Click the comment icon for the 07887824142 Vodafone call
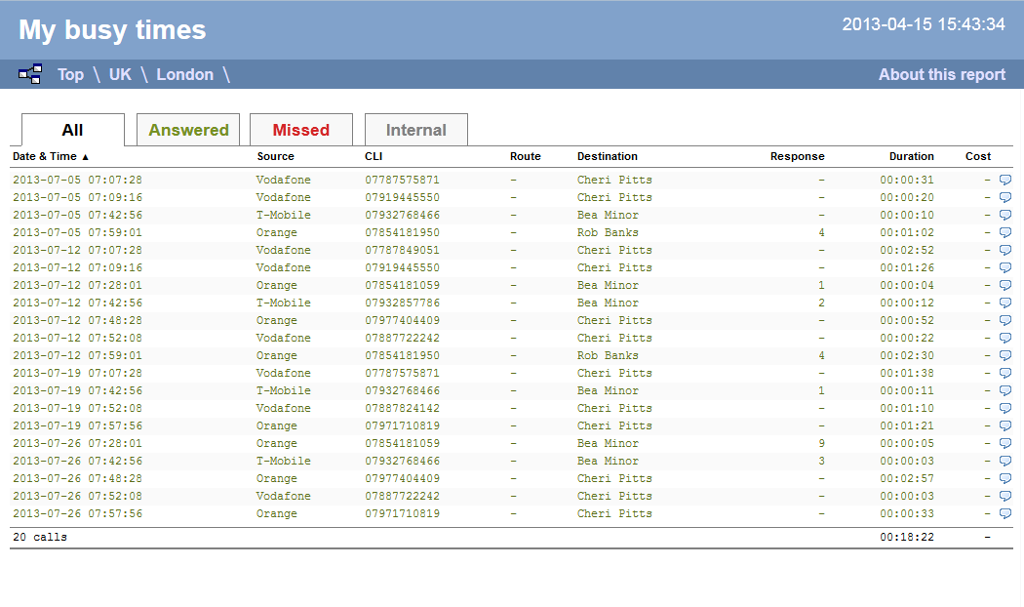This screenshot has height=607, width=1024. (1005, 408)
